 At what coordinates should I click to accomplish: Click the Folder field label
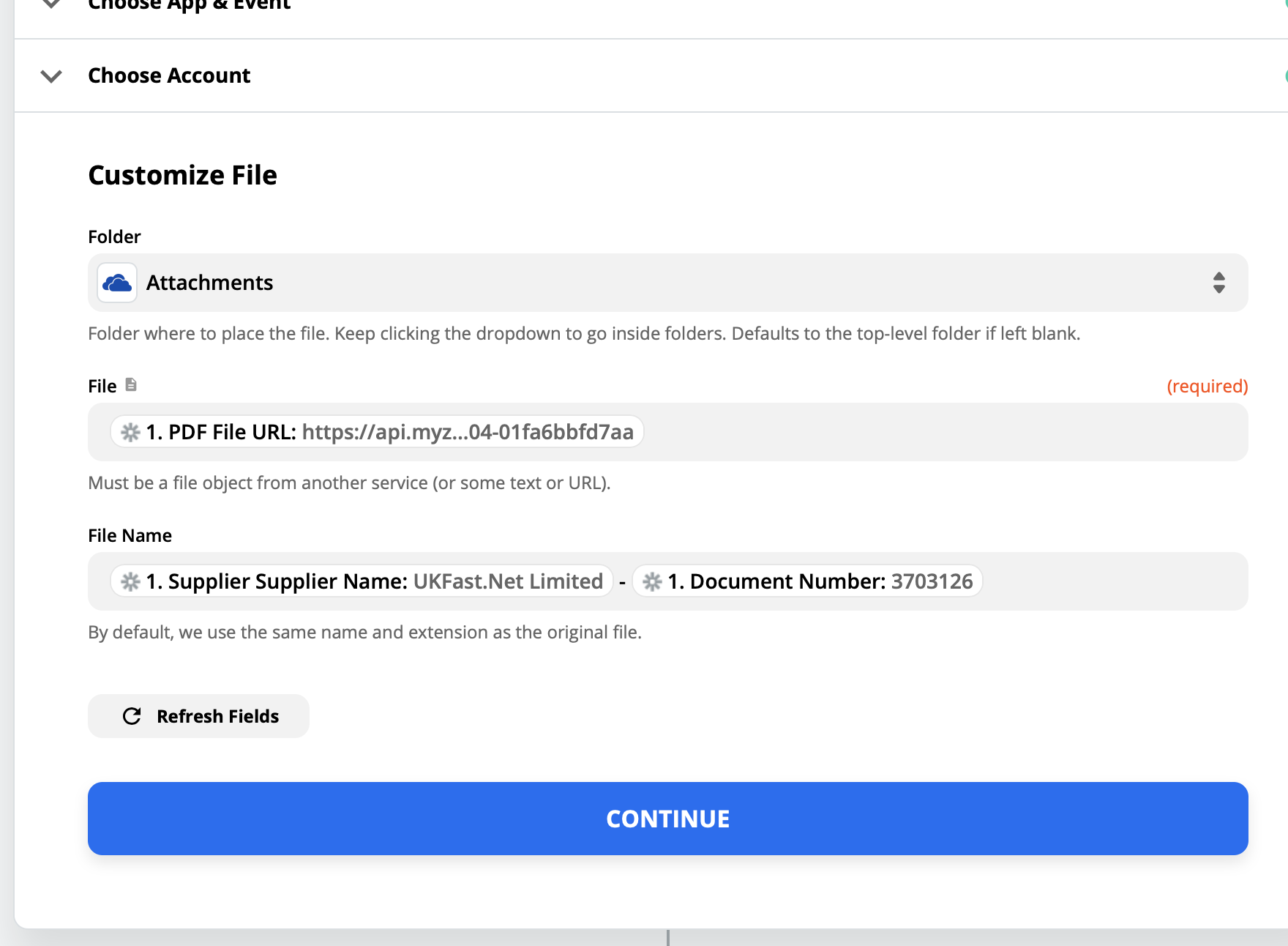[x=114, y=236]
